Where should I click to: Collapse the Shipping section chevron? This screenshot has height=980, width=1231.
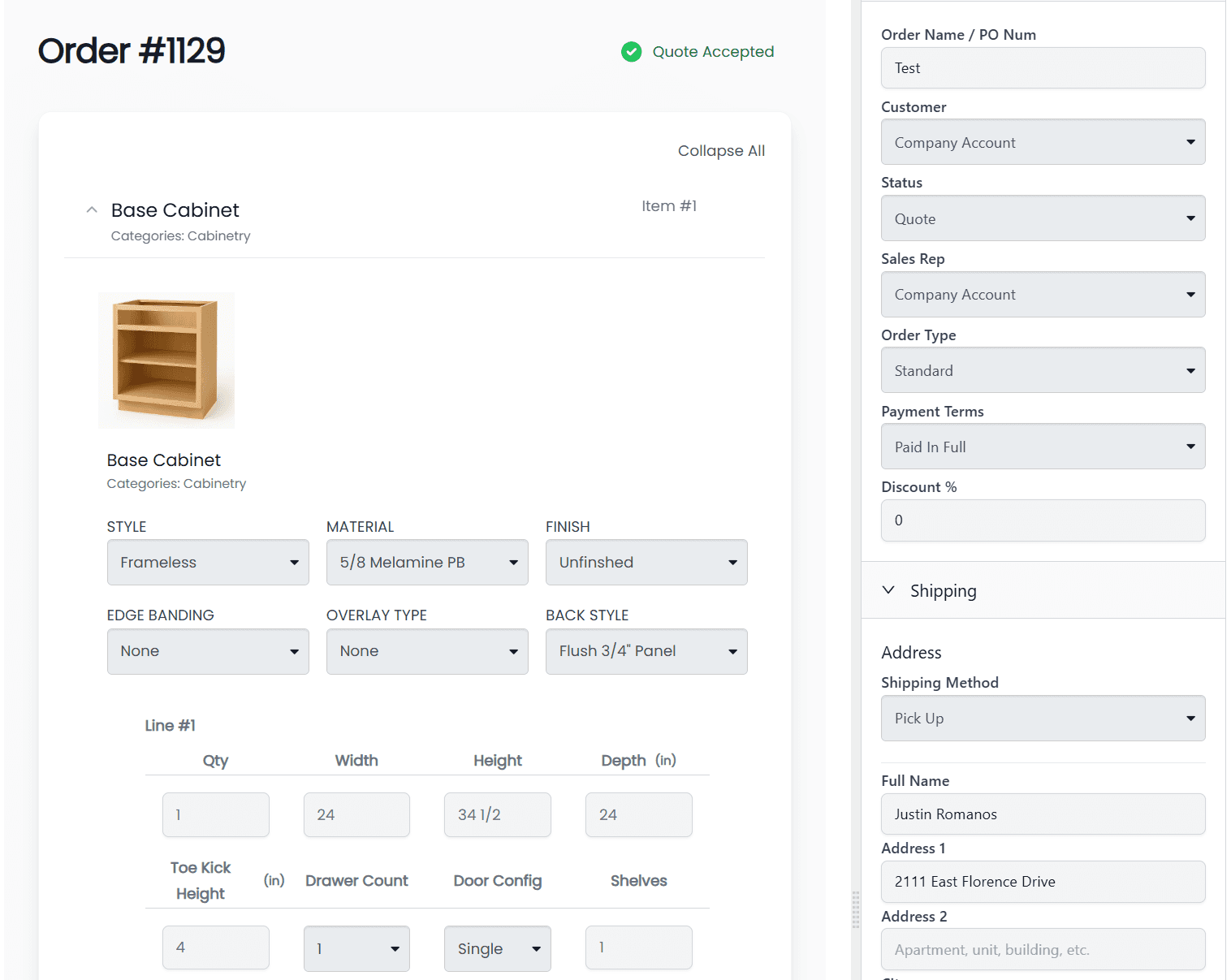point(888,590)
